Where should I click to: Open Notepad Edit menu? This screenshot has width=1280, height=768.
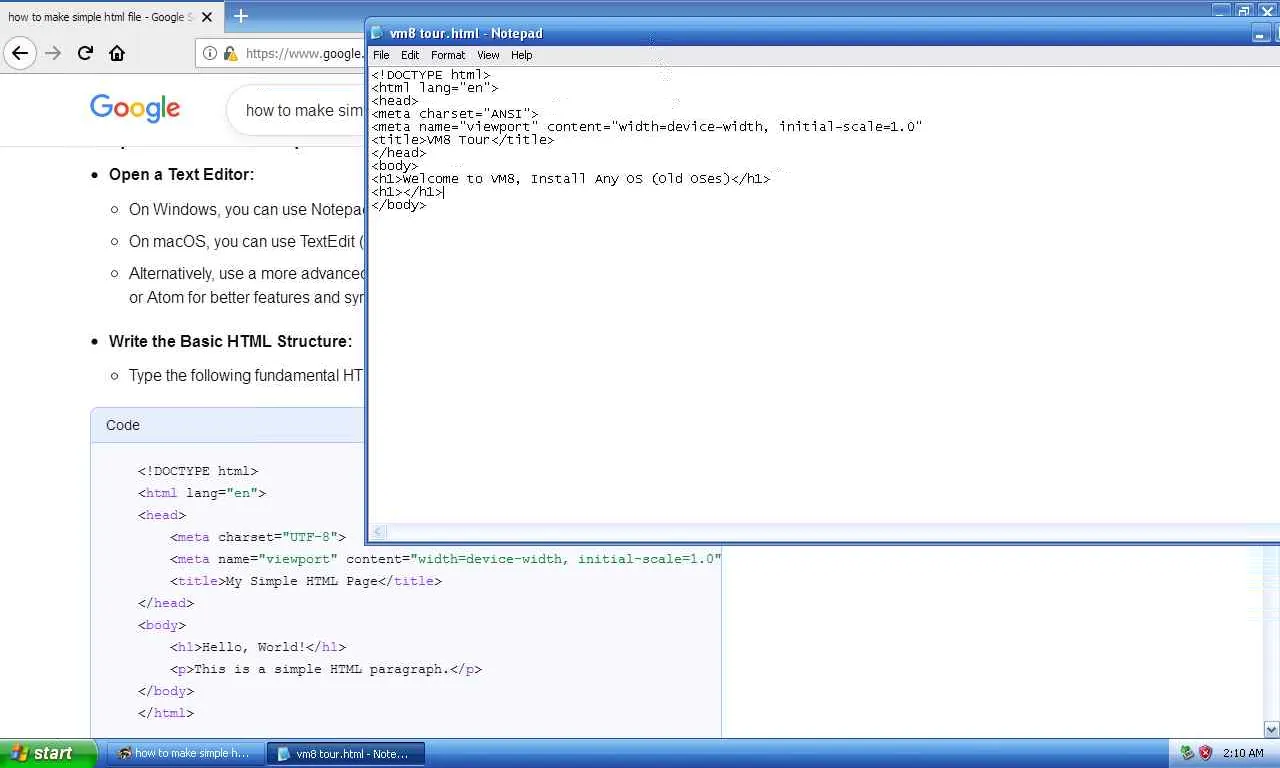[410, 55]
